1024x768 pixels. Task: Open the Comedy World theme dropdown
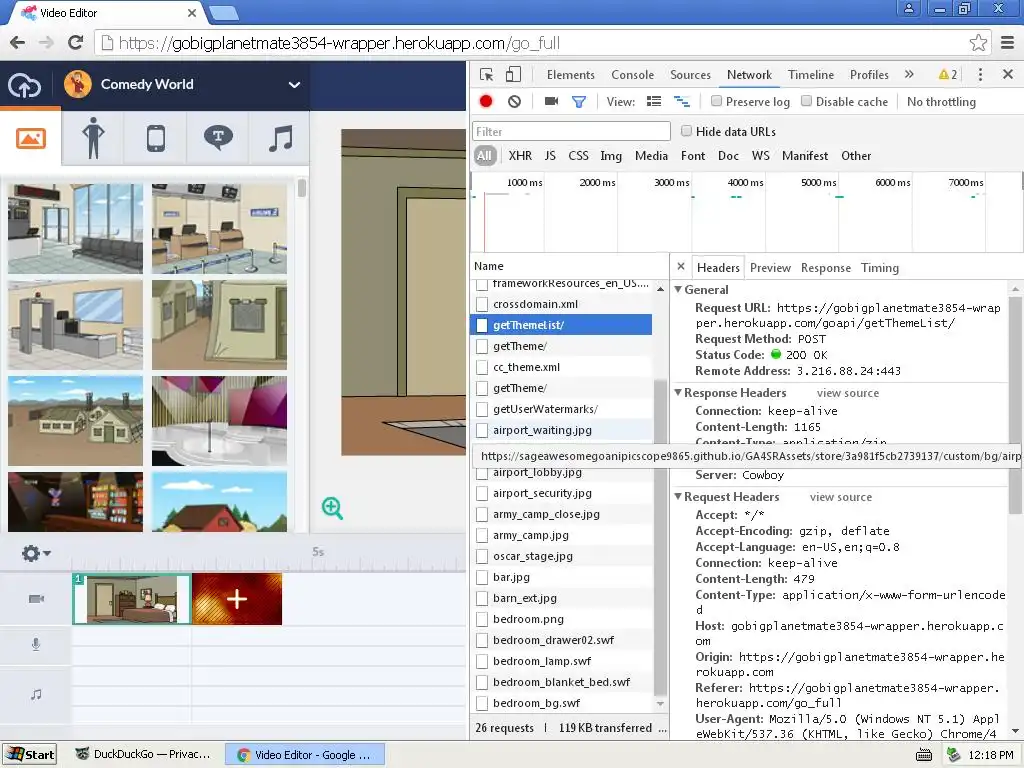tap(294, 84)
